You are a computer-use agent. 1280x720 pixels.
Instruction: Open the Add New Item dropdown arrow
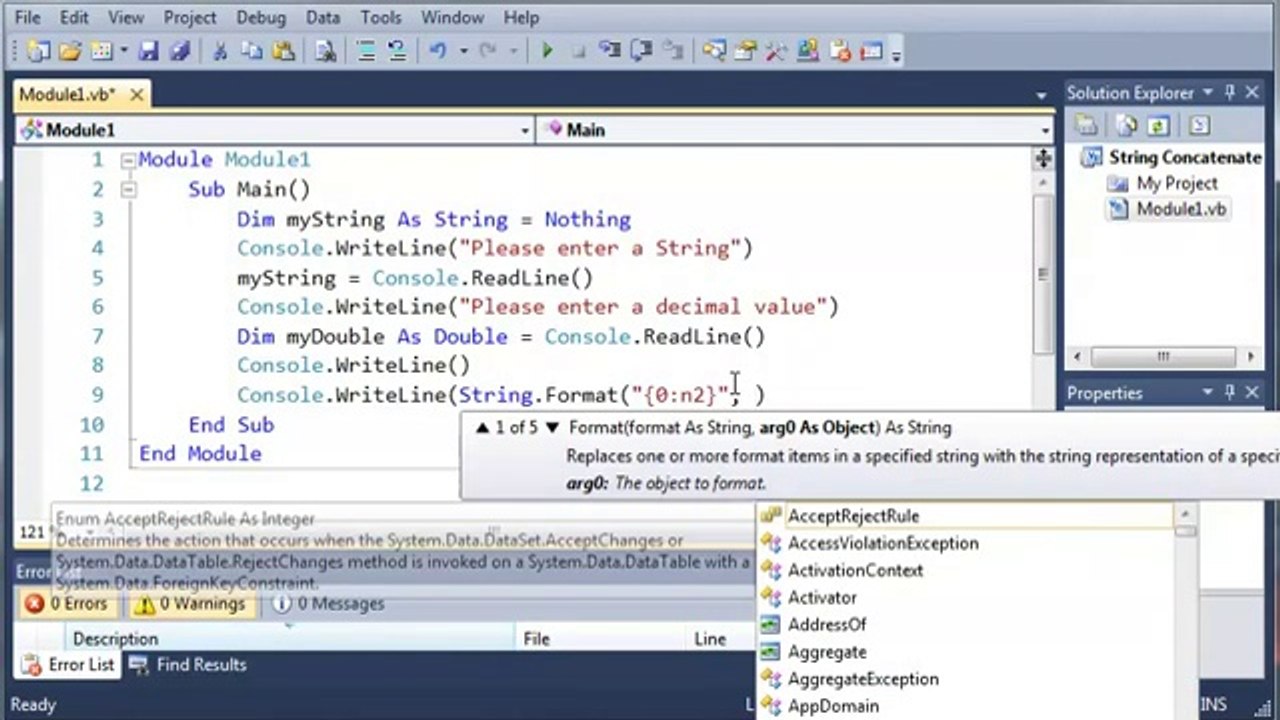(123, 51)
